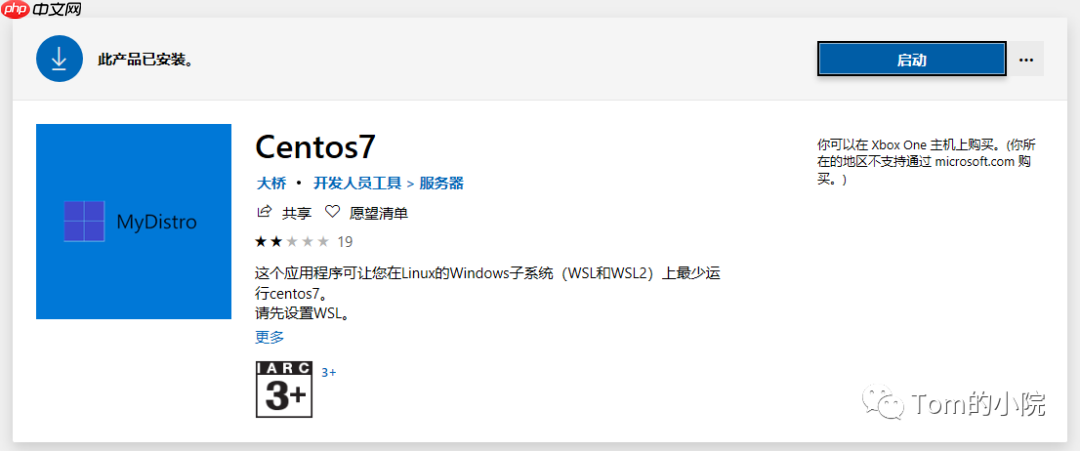Image resolution: width=1080 pixels, height=451 pixels.
Task: Click the wishlist heart icon
Action: click(333, 212)
